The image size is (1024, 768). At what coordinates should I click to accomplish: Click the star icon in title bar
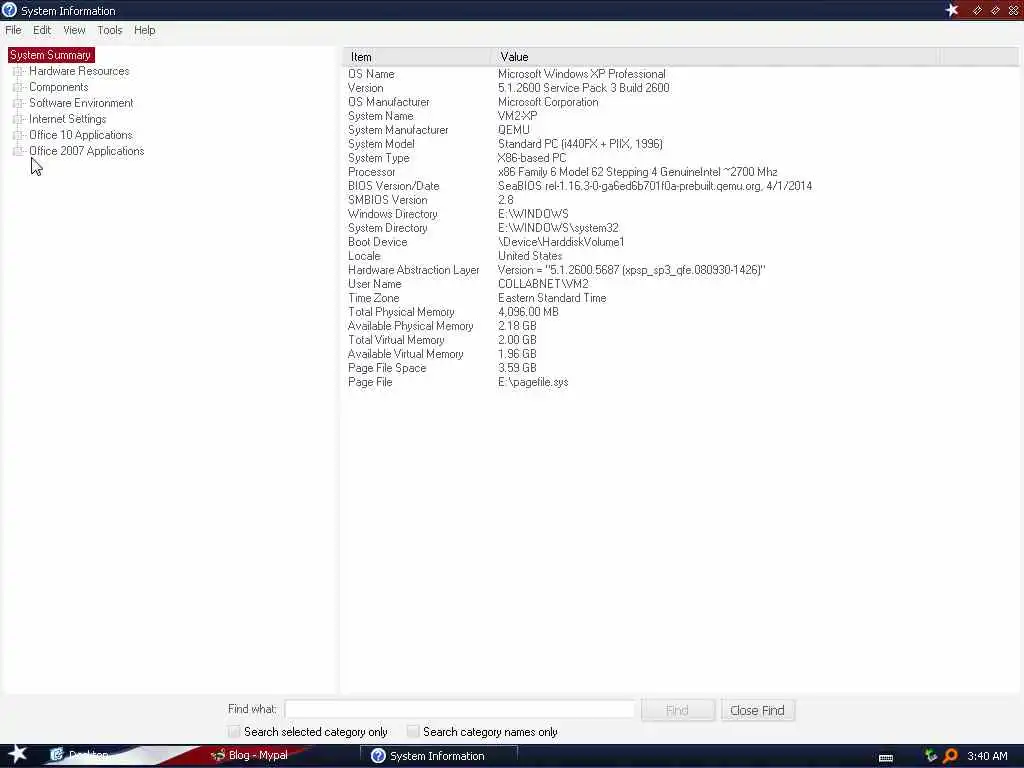952,10
